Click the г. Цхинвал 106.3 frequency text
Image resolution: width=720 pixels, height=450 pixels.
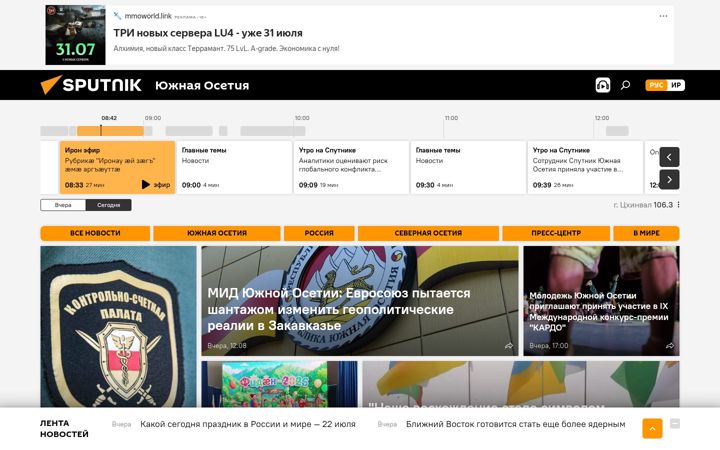pyautogui.click(x=643, y=205)
